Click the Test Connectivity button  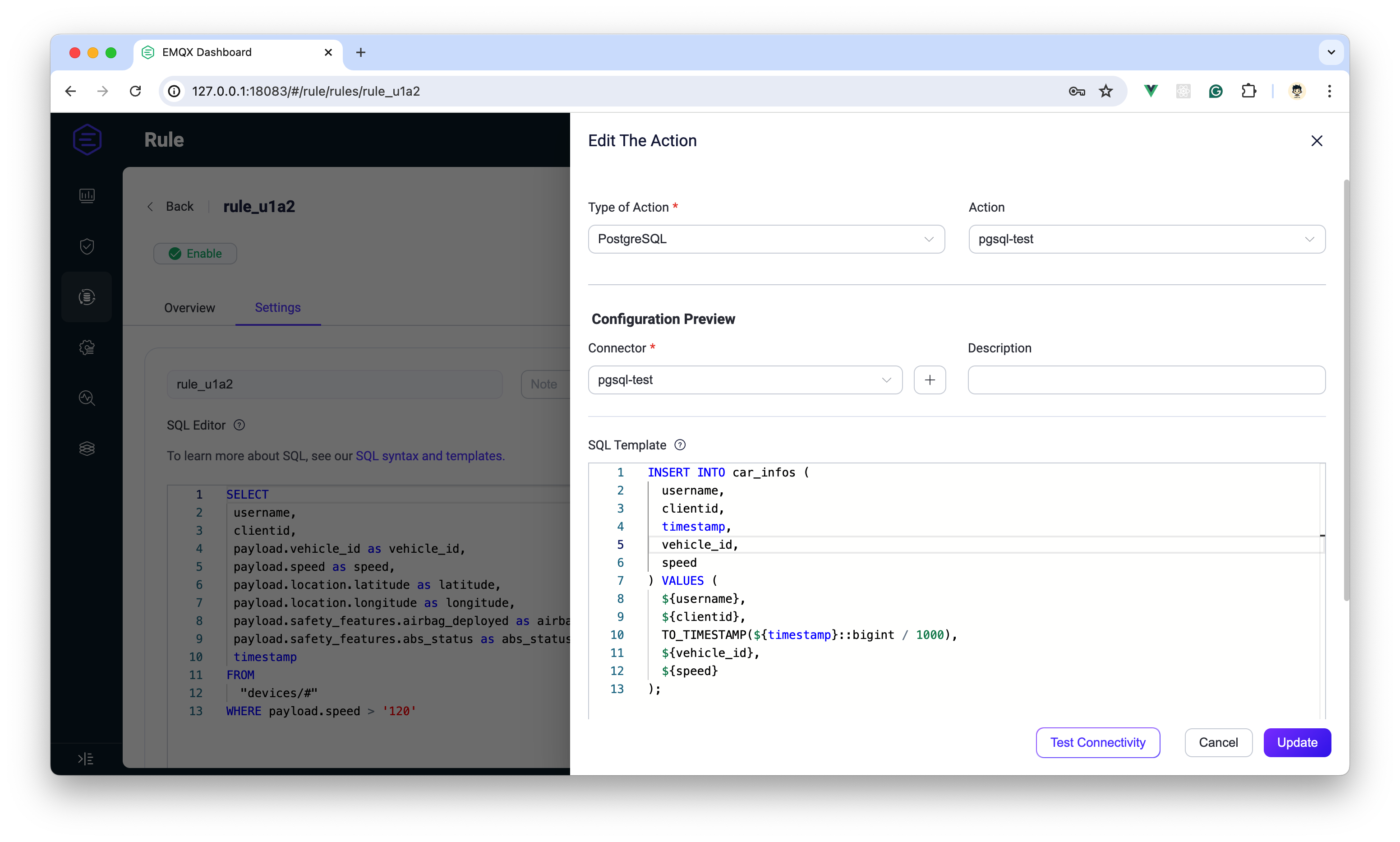(x=1097, y=742)
